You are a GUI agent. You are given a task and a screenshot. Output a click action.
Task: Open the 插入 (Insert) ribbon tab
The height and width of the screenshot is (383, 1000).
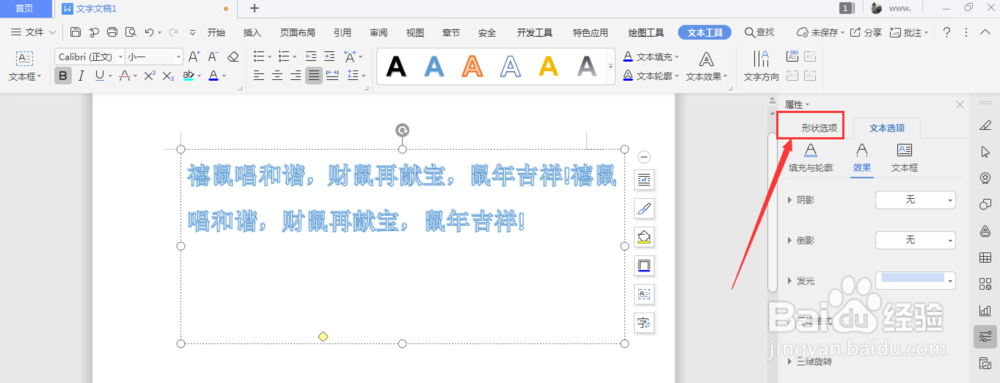click(x=253, y=33)
